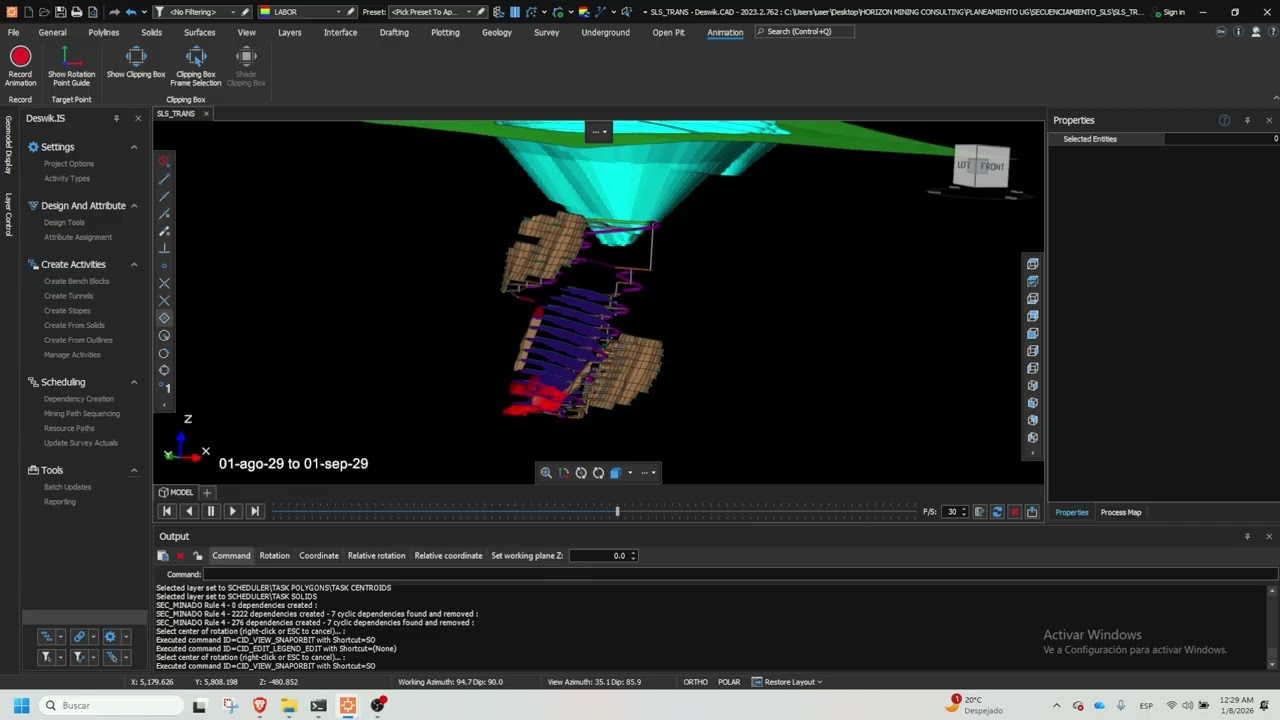Click the Record Animation button
Viewport: 1280px width, 720px height.
pos(20,66)
